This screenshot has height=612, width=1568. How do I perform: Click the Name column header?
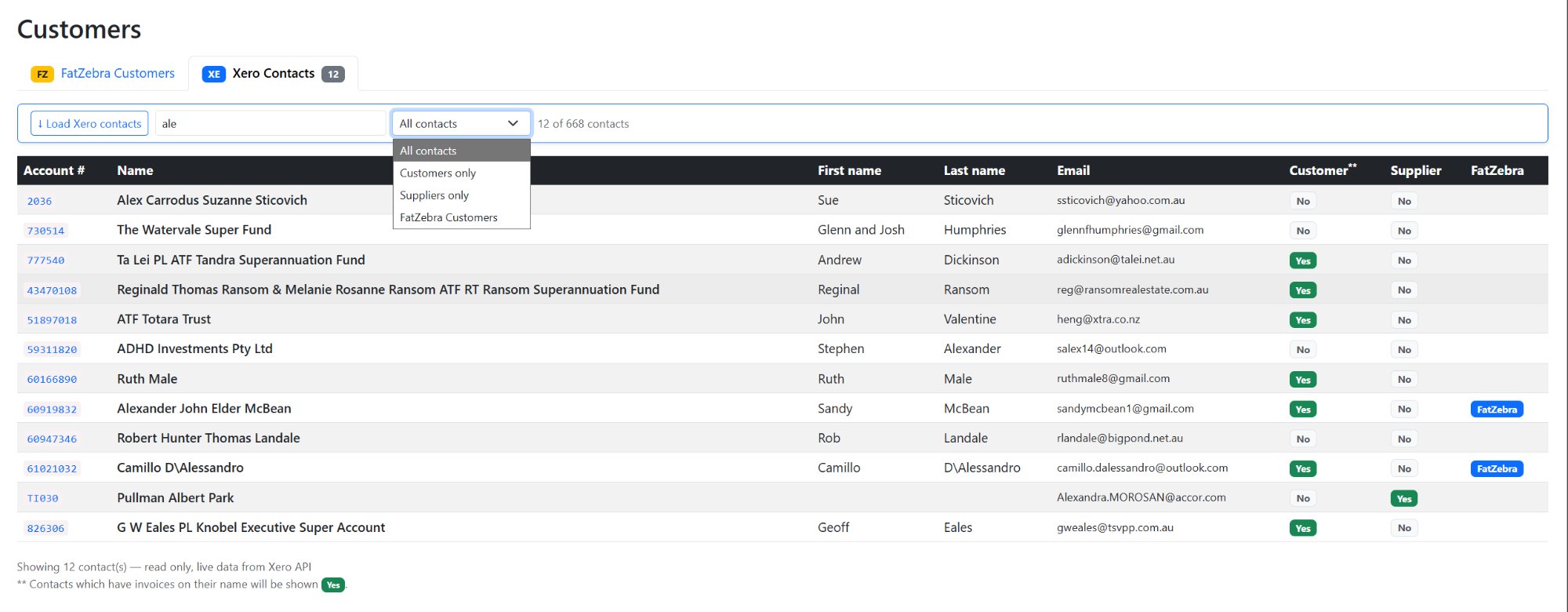pos(135,170)
